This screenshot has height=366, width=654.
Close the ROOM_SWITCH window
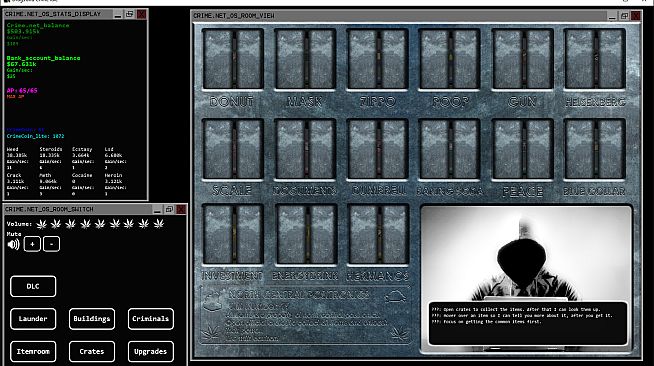pyautogui.click(x=181, y=209)
